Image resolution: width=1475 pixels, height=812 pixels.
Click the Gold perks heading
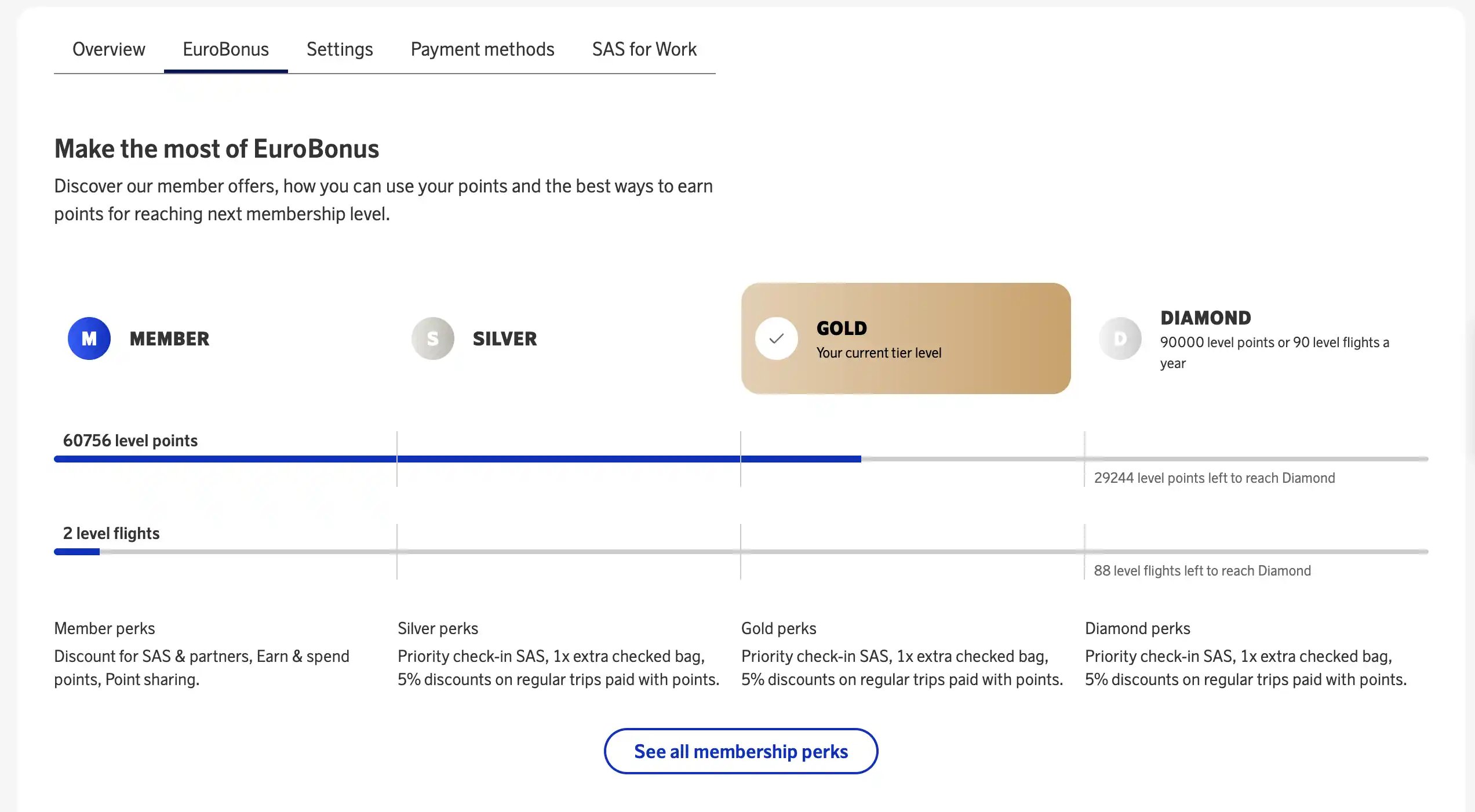click(778, 628)
